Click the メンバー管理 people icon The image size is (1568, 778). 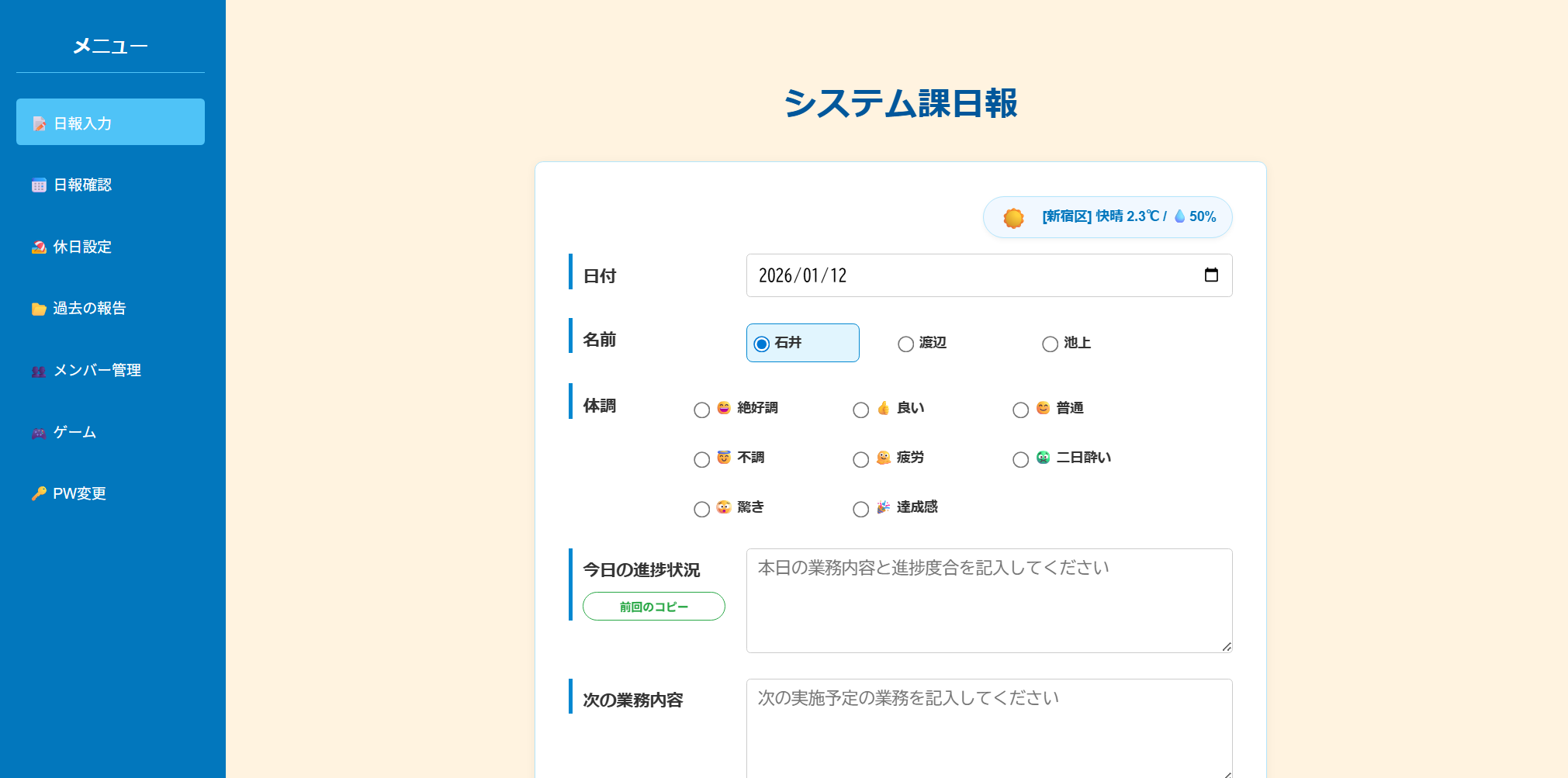click(39, 370)
